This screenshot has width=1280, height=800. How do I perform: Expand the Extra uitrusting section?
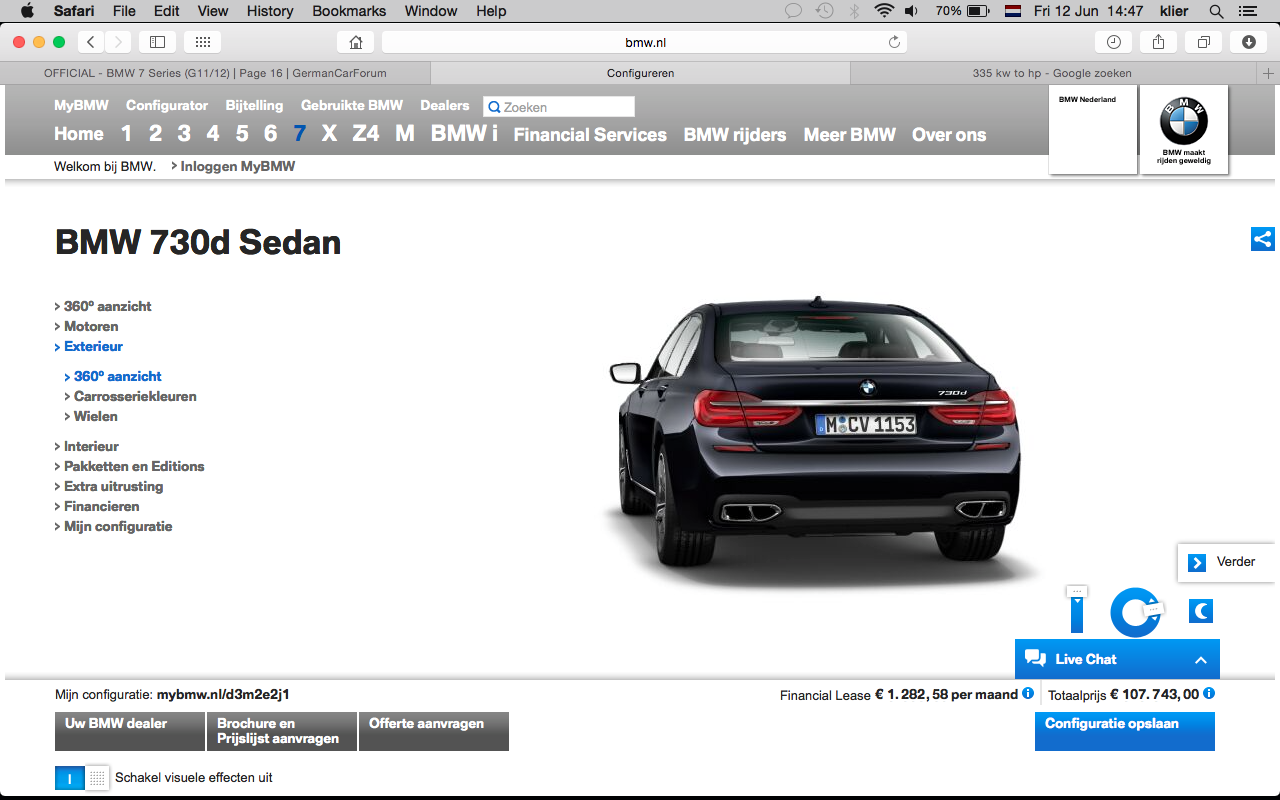click(113, 486)
